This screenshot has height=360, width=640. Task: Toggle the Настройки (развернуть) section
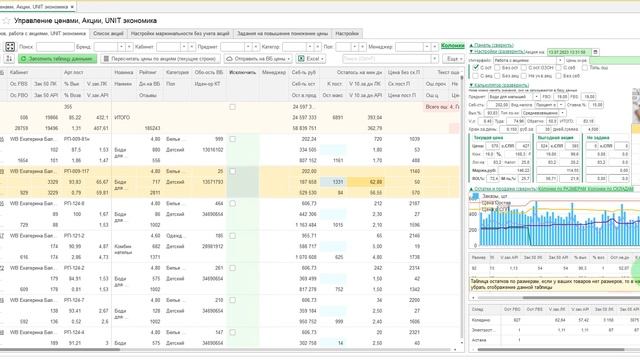pyautogui.click(x=497, y=52)
